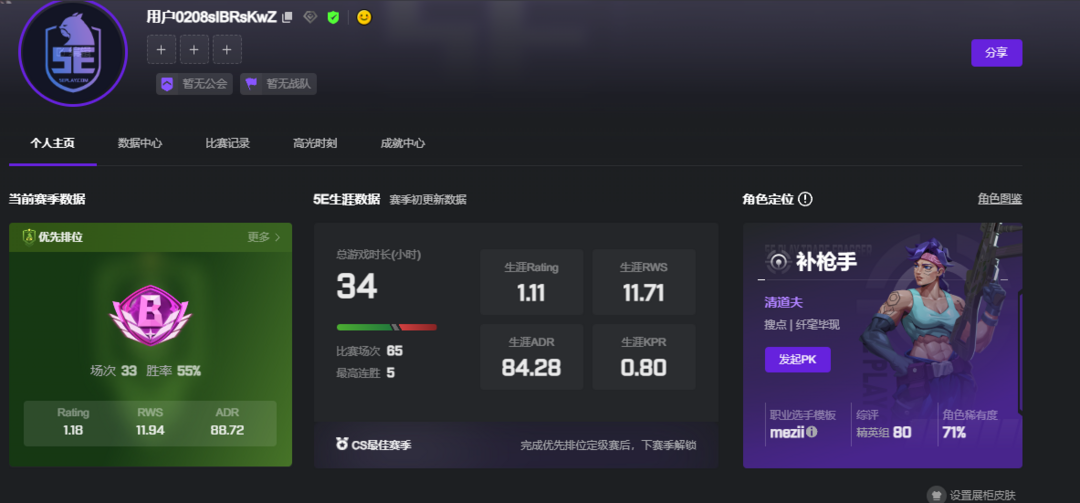Screen dimensions: 1080x503
Task: Click the 赛季初更新数据 note
Action: coord(428,200)
